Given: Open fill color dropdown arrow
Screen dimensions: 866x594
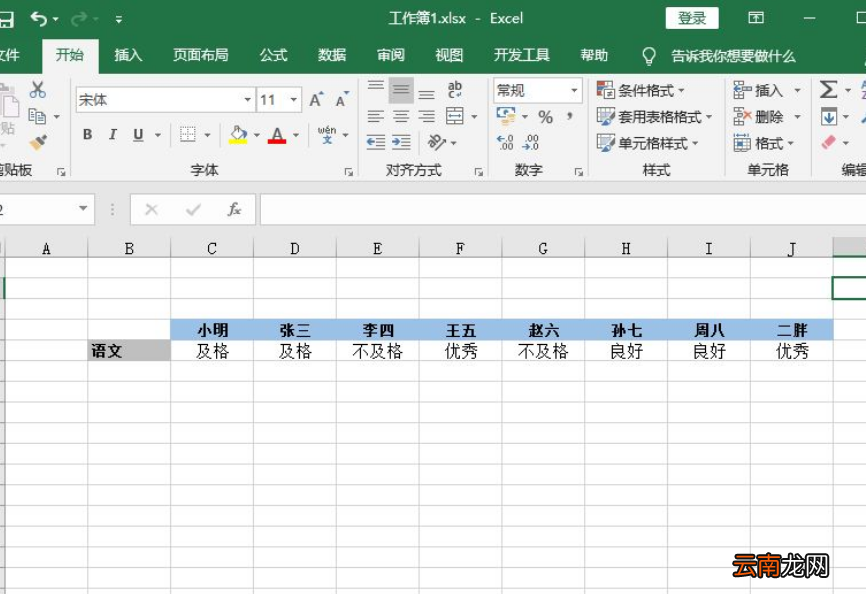Looking at the screenshot, I should [257, 135].
